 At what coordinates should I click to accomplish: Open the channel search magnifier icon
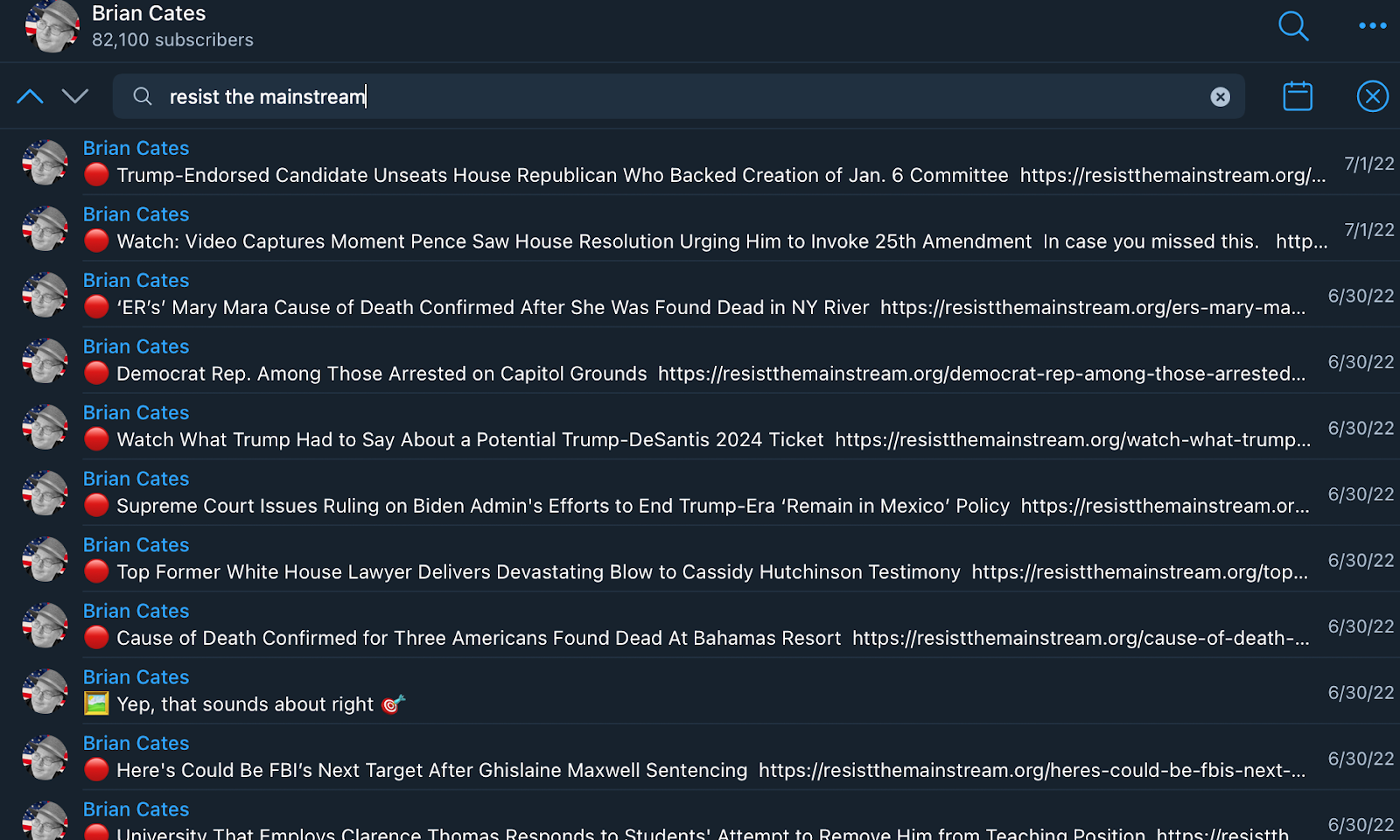1293,27
